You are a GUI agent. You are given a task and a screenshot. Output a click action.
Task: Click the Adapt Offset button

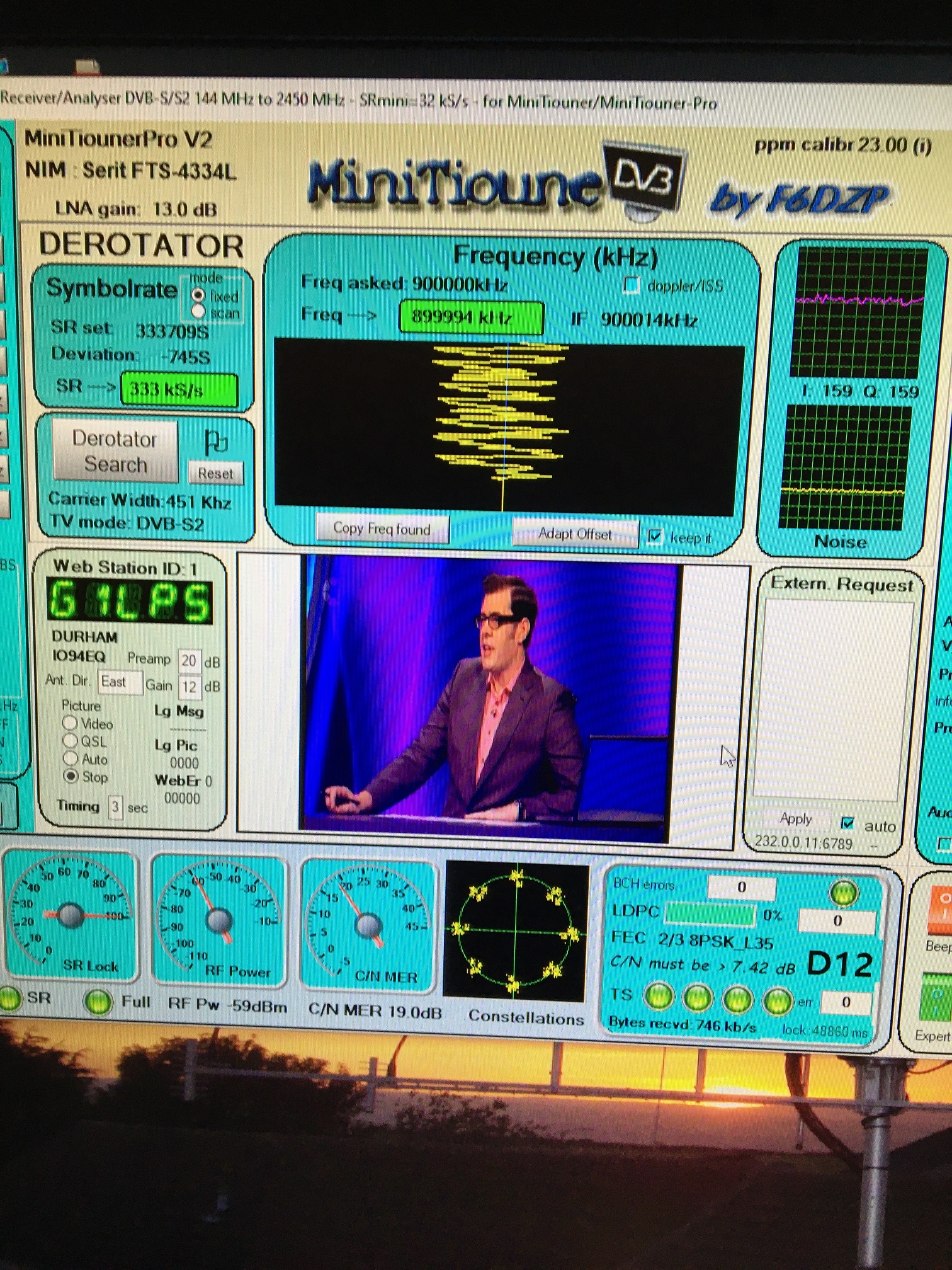575,534
